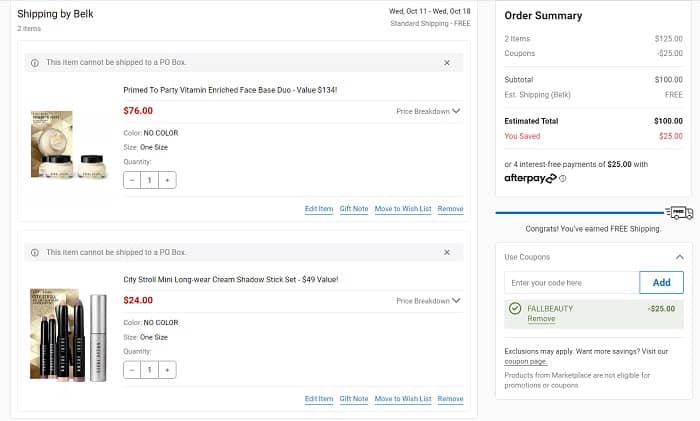Add Gift Note to Shadow Stick Set
The width and height of the screenshot is (700, 421).
coord(354,399)
